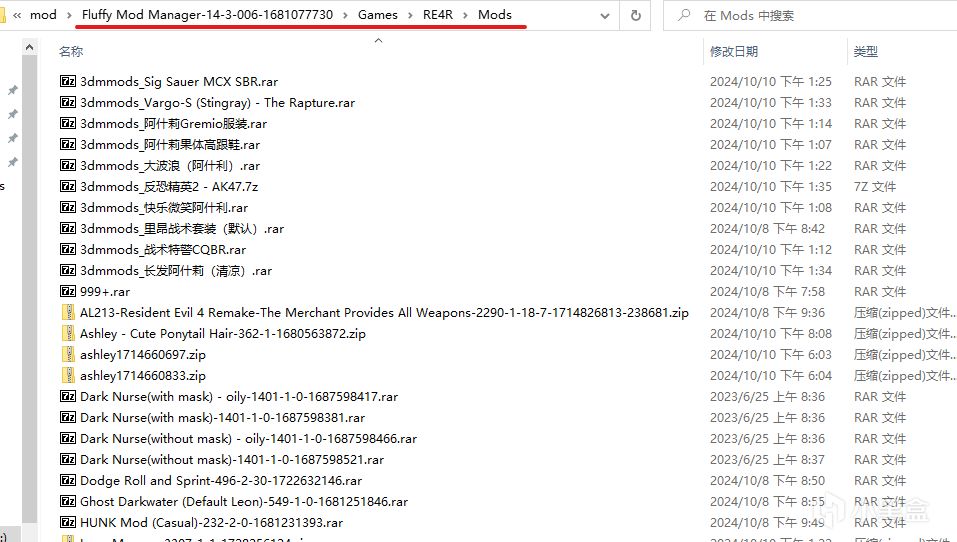Click the first pin icon in navigation pane
957x542 pixels.
coord(12,90)
